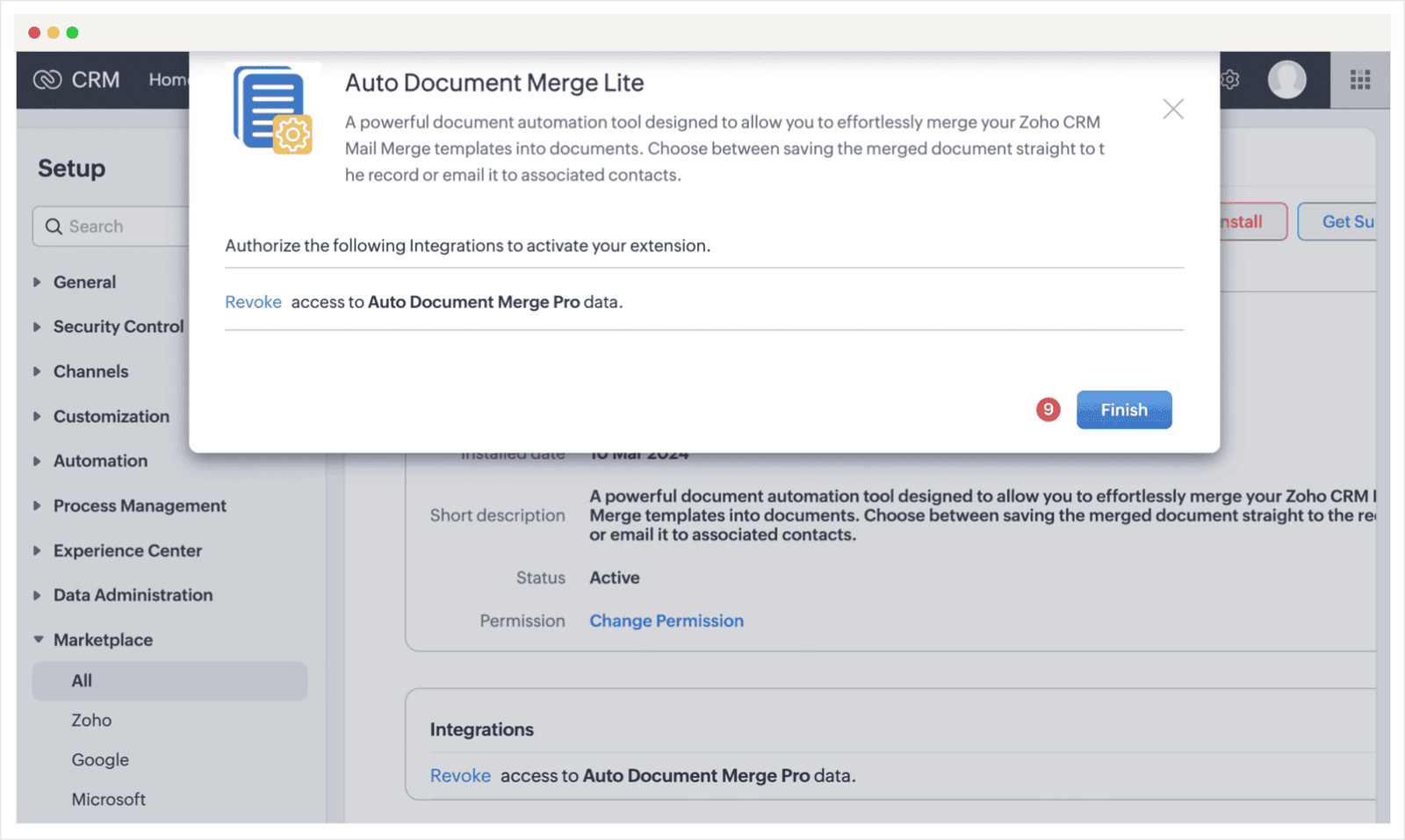Select All under Marketplace
1405x840 pixels.
pos(169,681)
